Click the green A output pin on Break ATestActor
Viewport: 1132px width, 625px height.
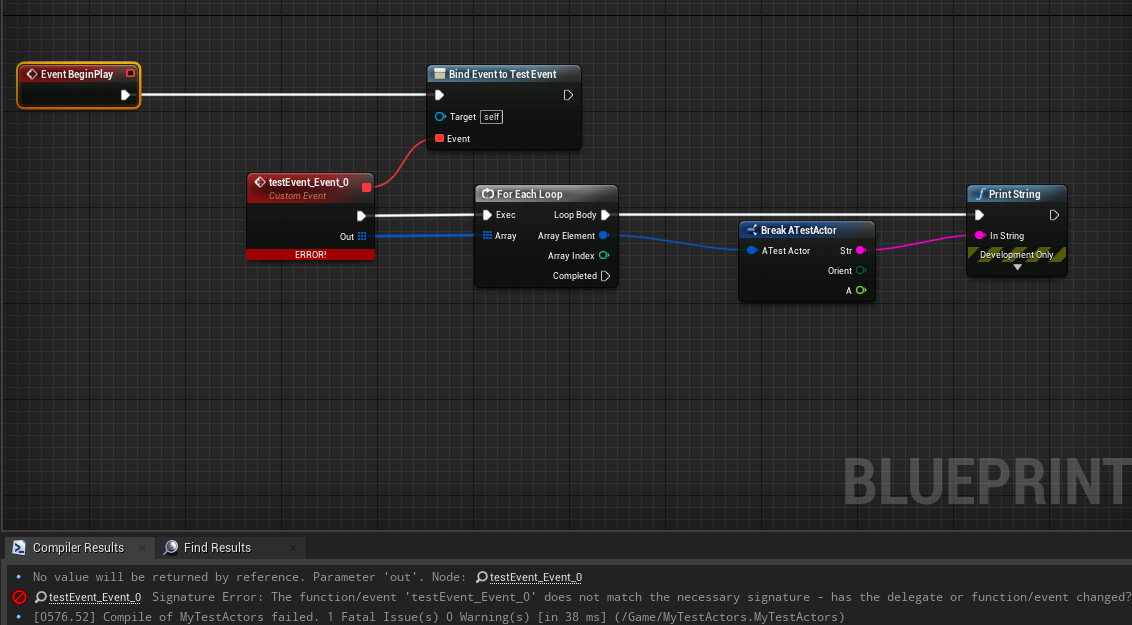[862, 290]
